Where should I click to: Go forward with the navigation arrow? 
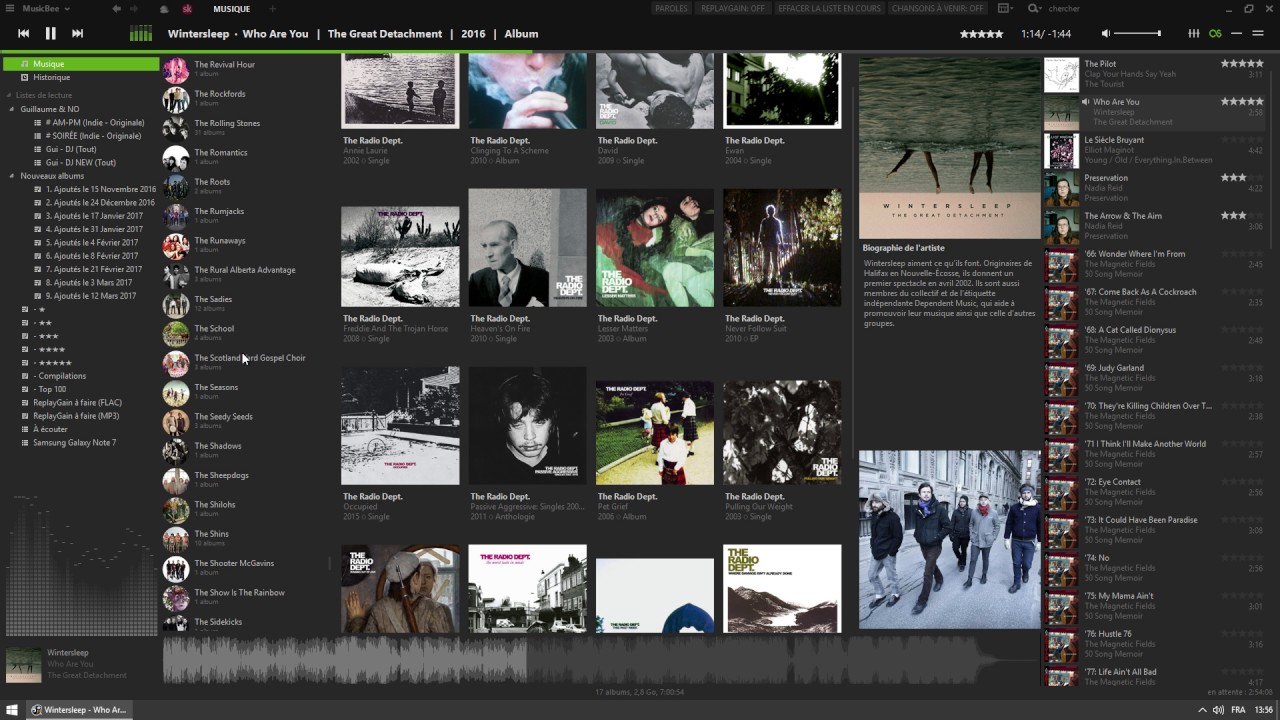pos(135,9)
